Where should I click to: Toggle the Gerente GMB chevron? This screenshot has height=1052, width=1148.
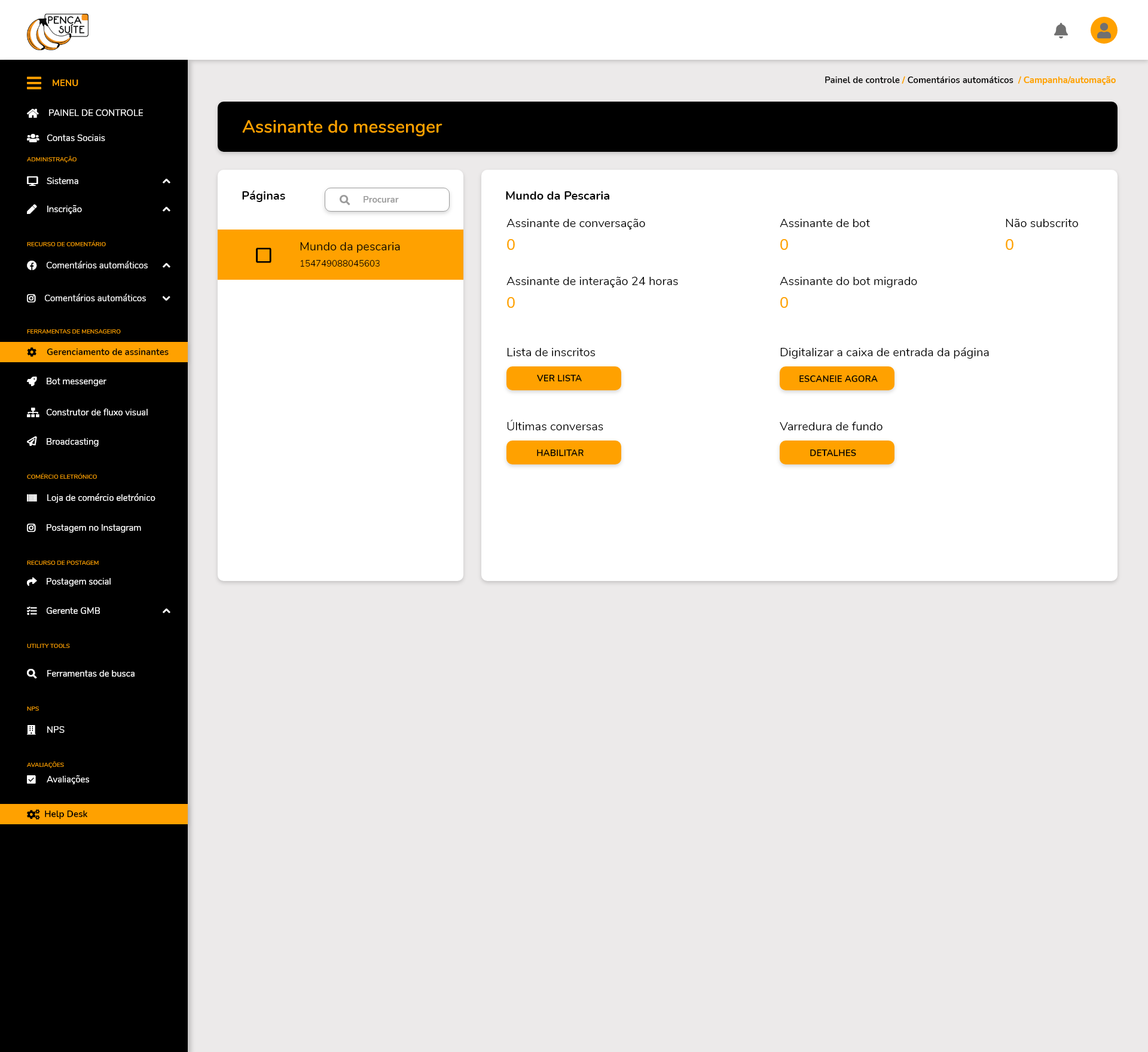[167, 611]
